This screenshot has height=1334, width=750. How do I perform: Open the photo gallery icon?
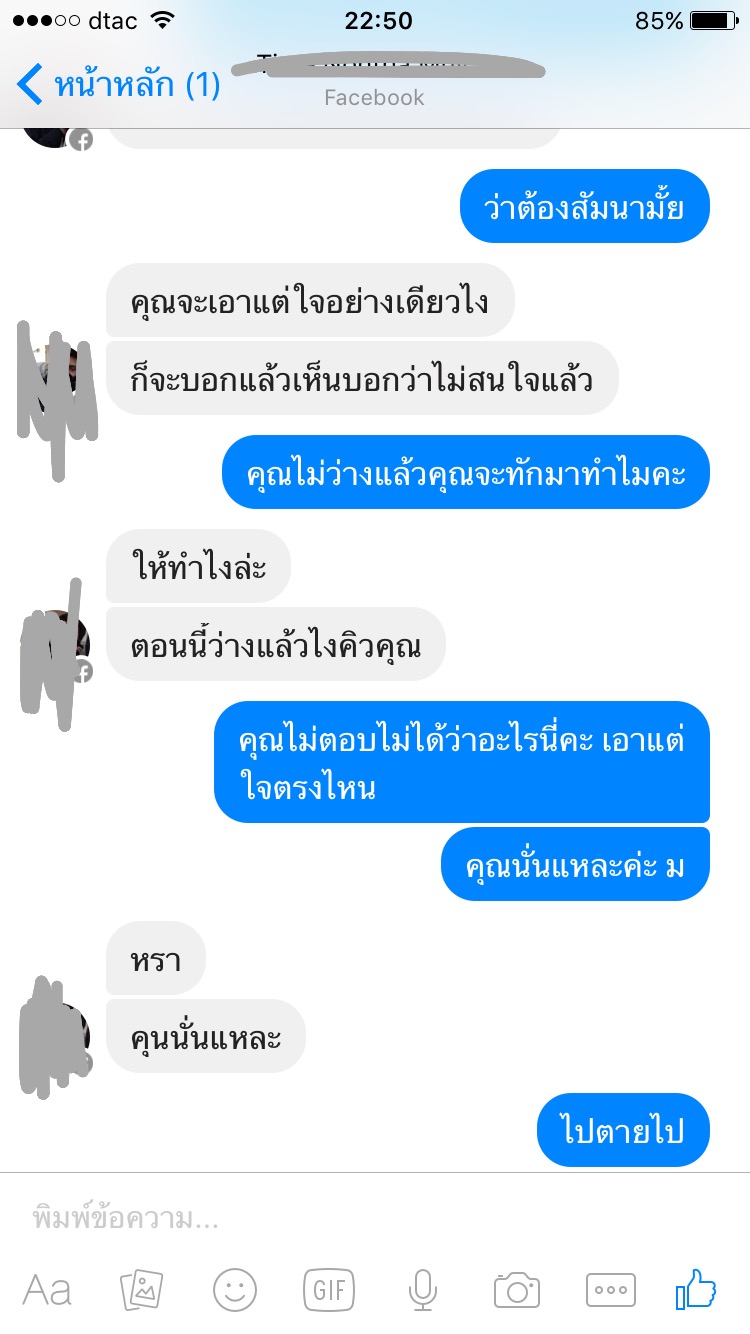click(x=141, y=1290)
